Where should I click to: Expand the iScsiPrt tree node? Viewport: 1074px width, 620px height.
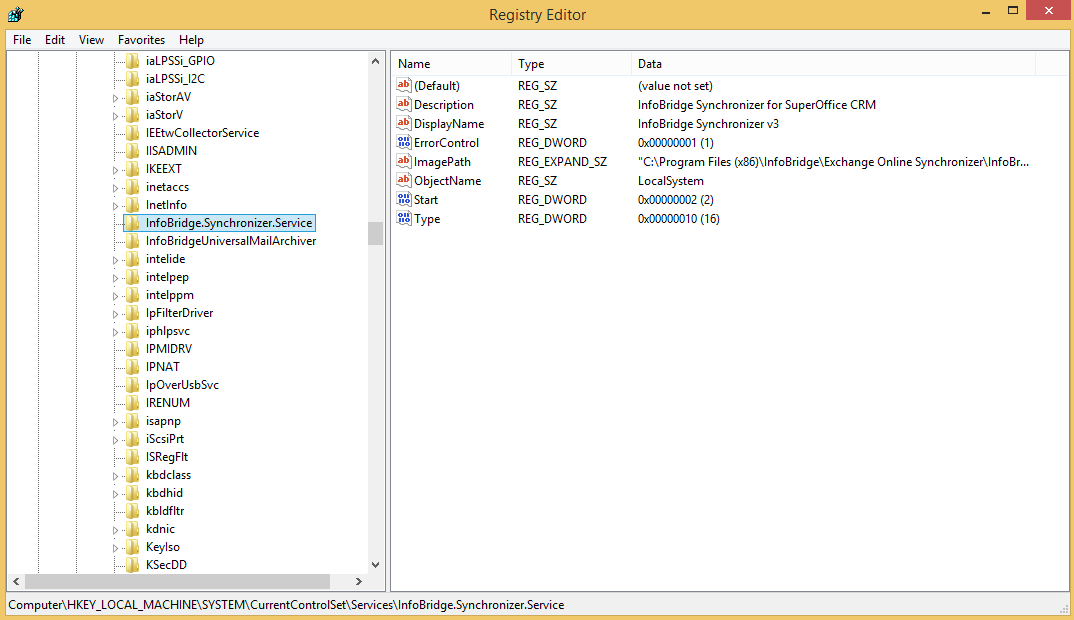pyautogui.click(x=115, y=440)
